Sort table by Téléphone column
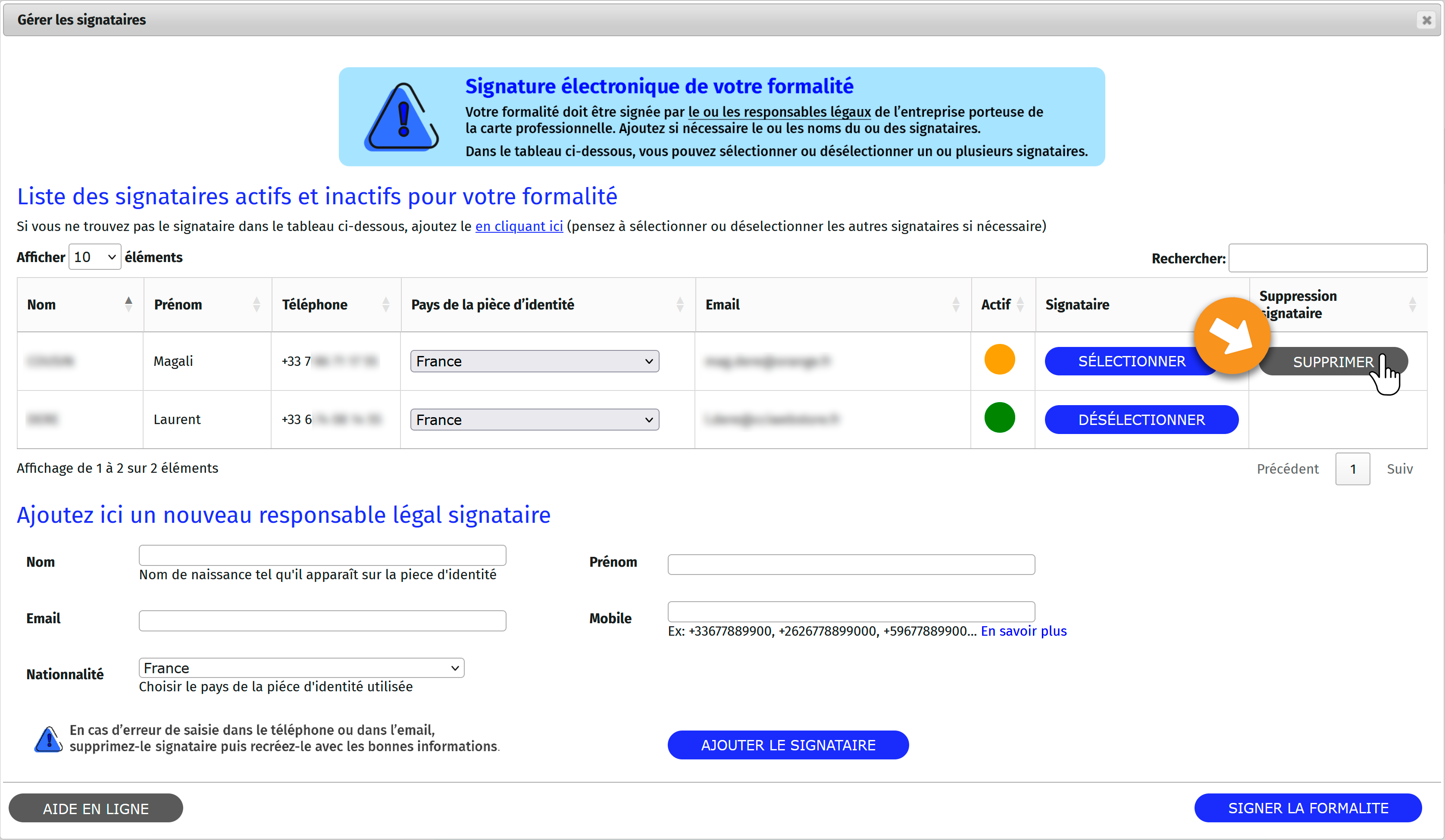 [x=335, y=304]
